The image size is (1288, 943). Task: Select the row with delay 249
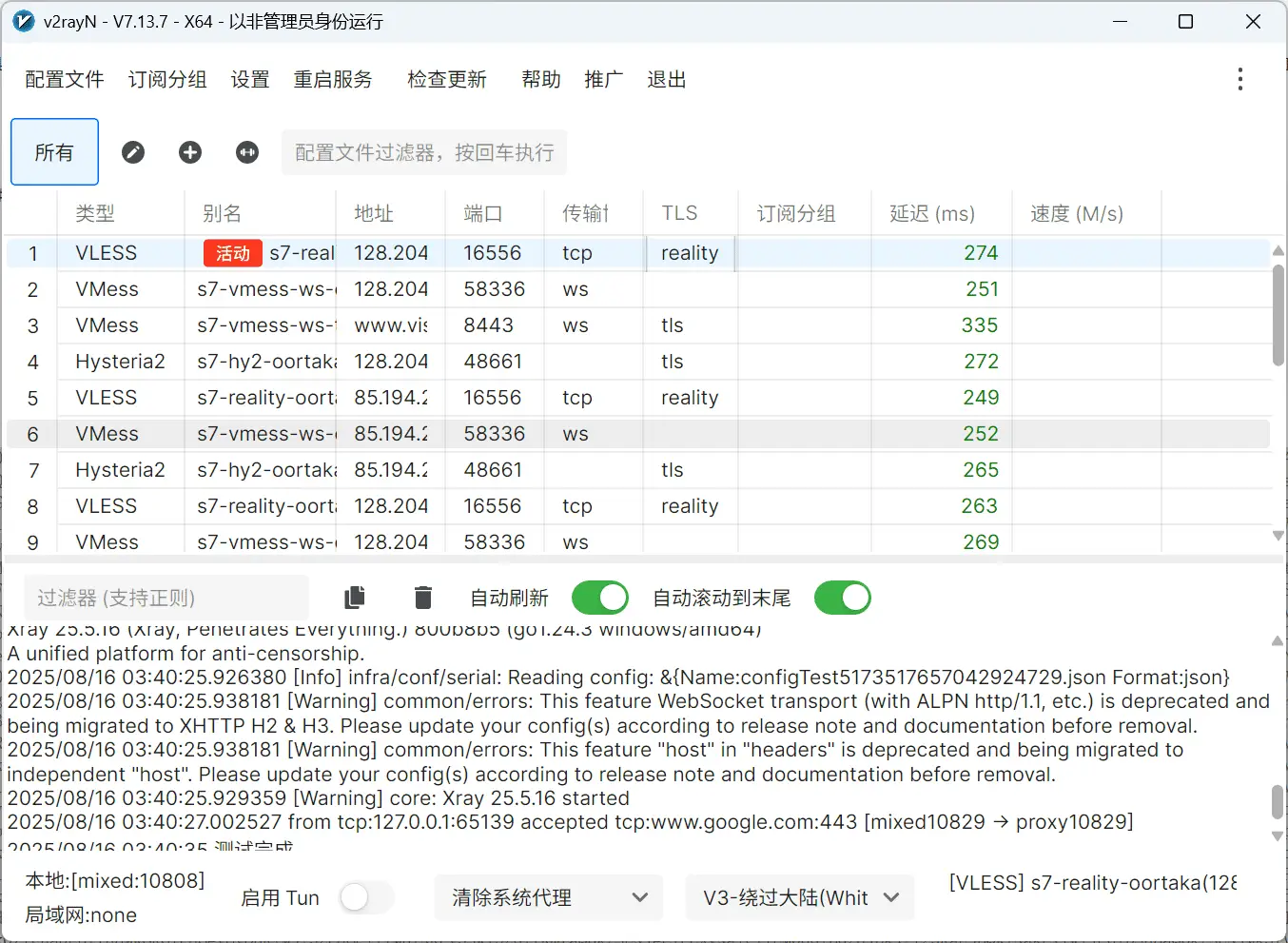(638, 398)
